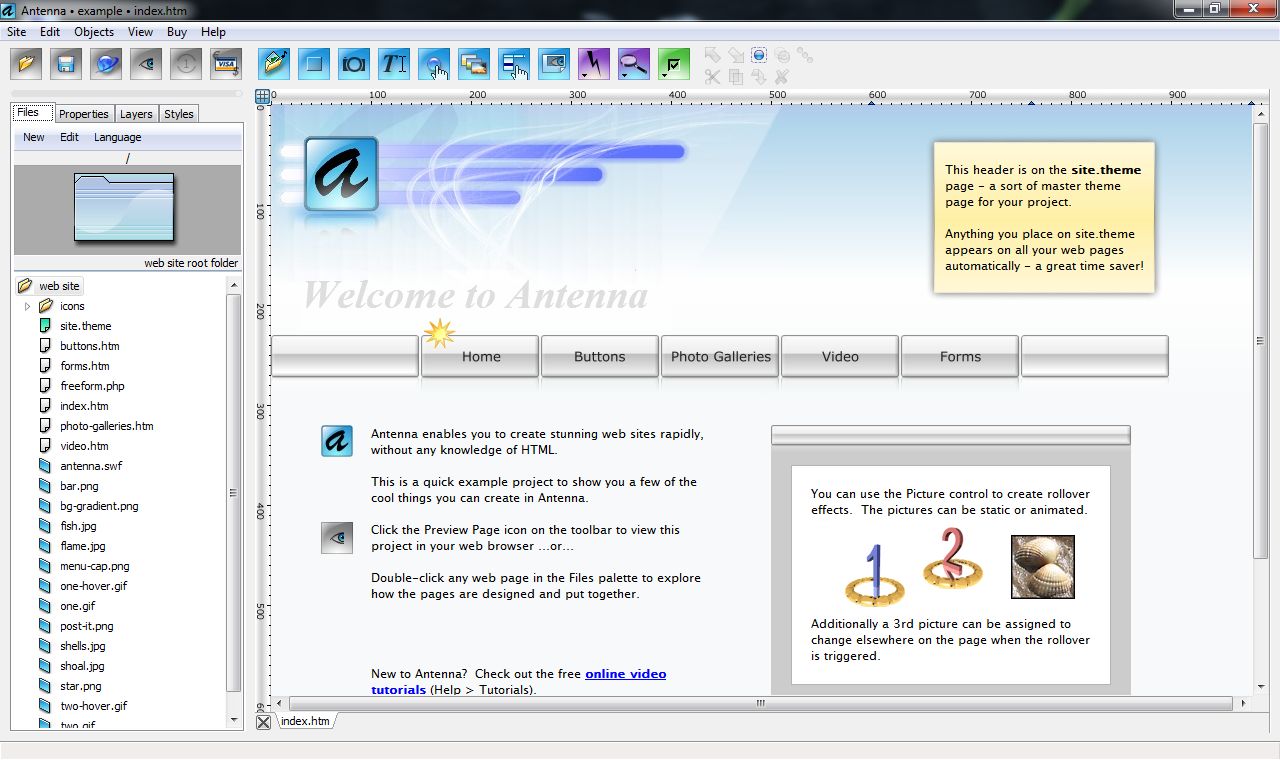The image size is (1280, 760).
Task: Open the green checkbox form tool
Action: [x=674, y=64]
